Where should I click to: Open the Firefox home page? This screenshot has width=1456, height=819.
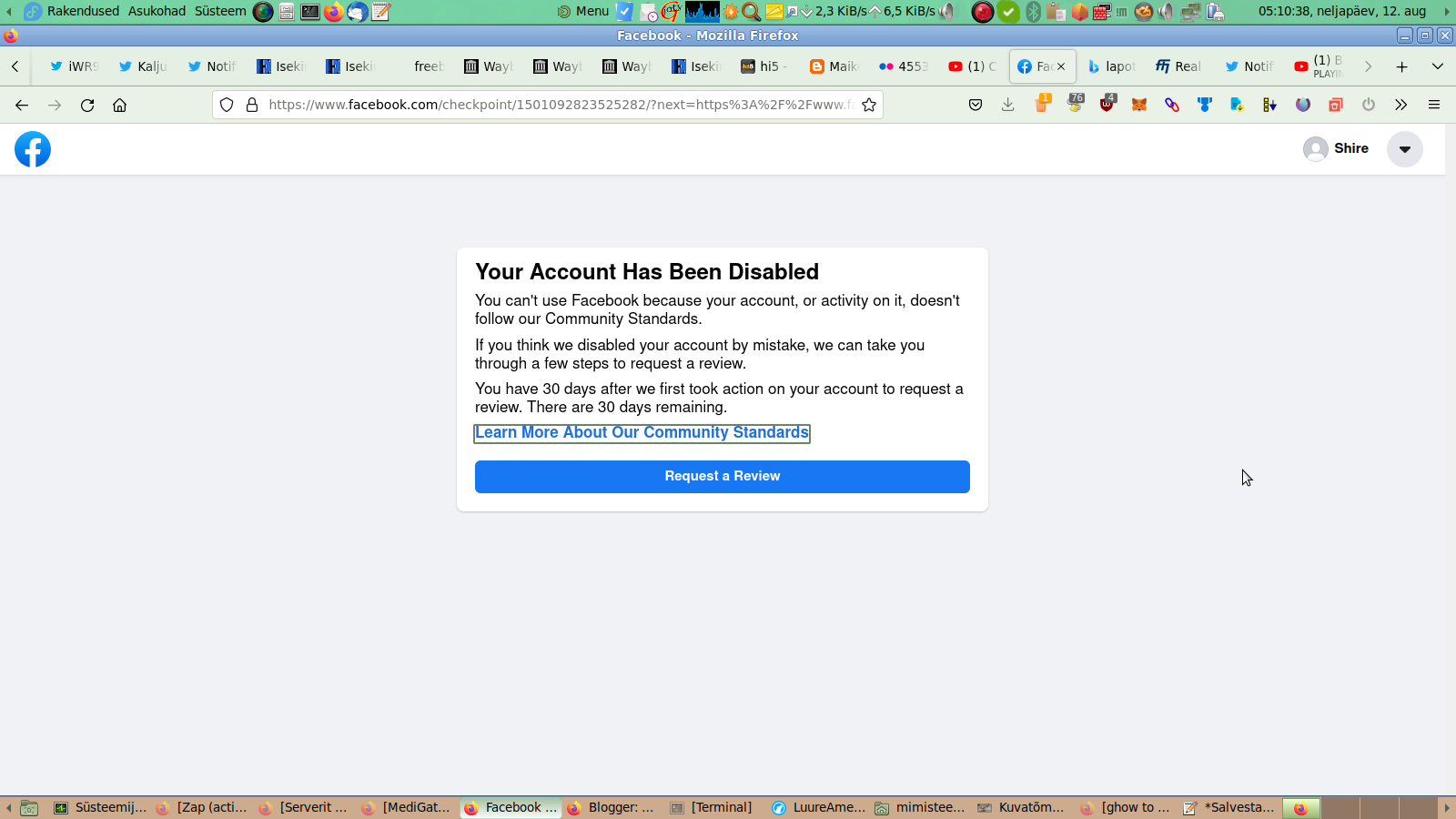pyautogui.click(x=119, y=105)
